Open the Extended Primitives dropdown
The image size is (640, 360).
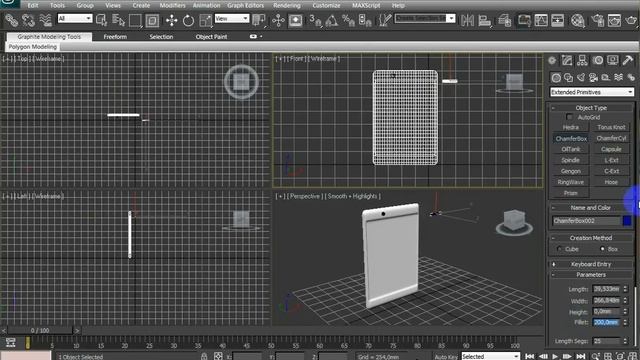point(592,92)
